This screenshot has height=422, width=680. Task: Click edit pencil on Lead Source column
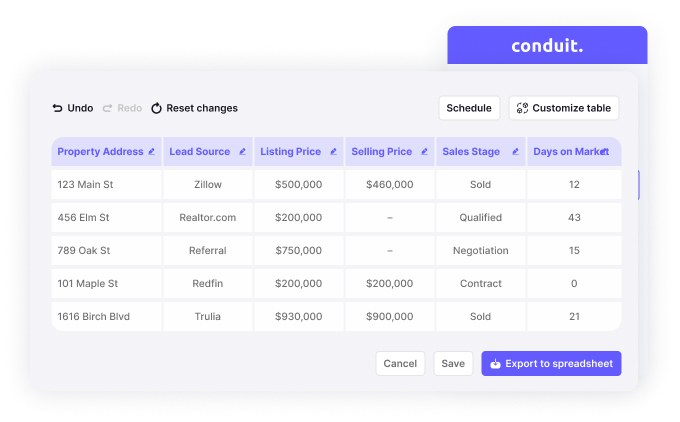click(x=242, y=152)
